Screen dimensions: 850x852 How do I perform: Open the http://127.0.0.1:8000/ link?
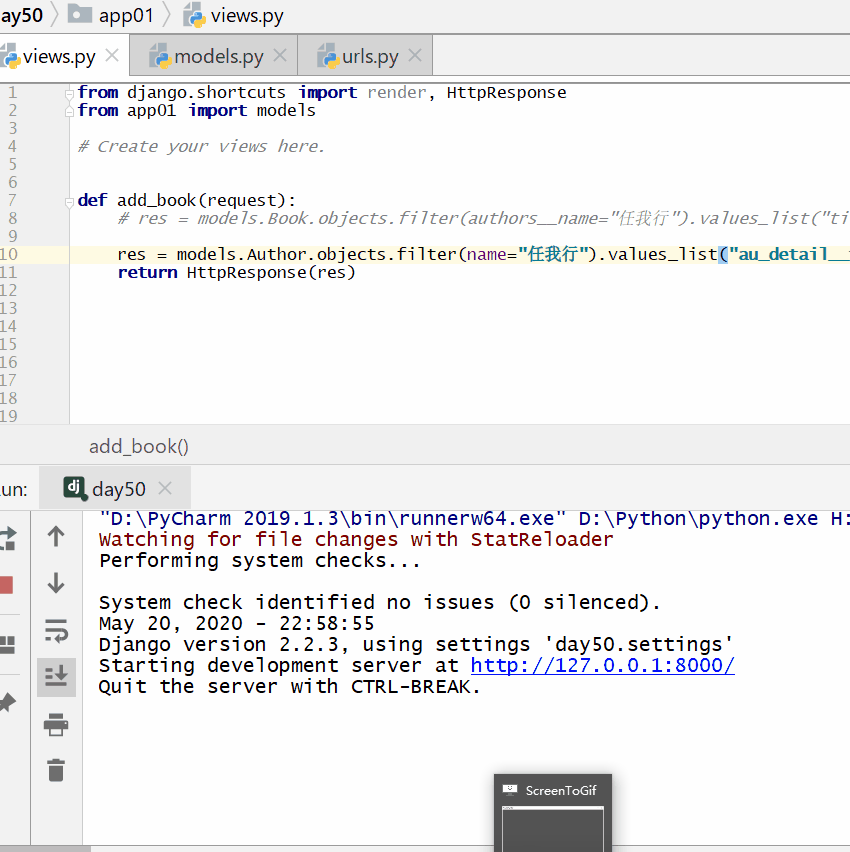[602, 666]
